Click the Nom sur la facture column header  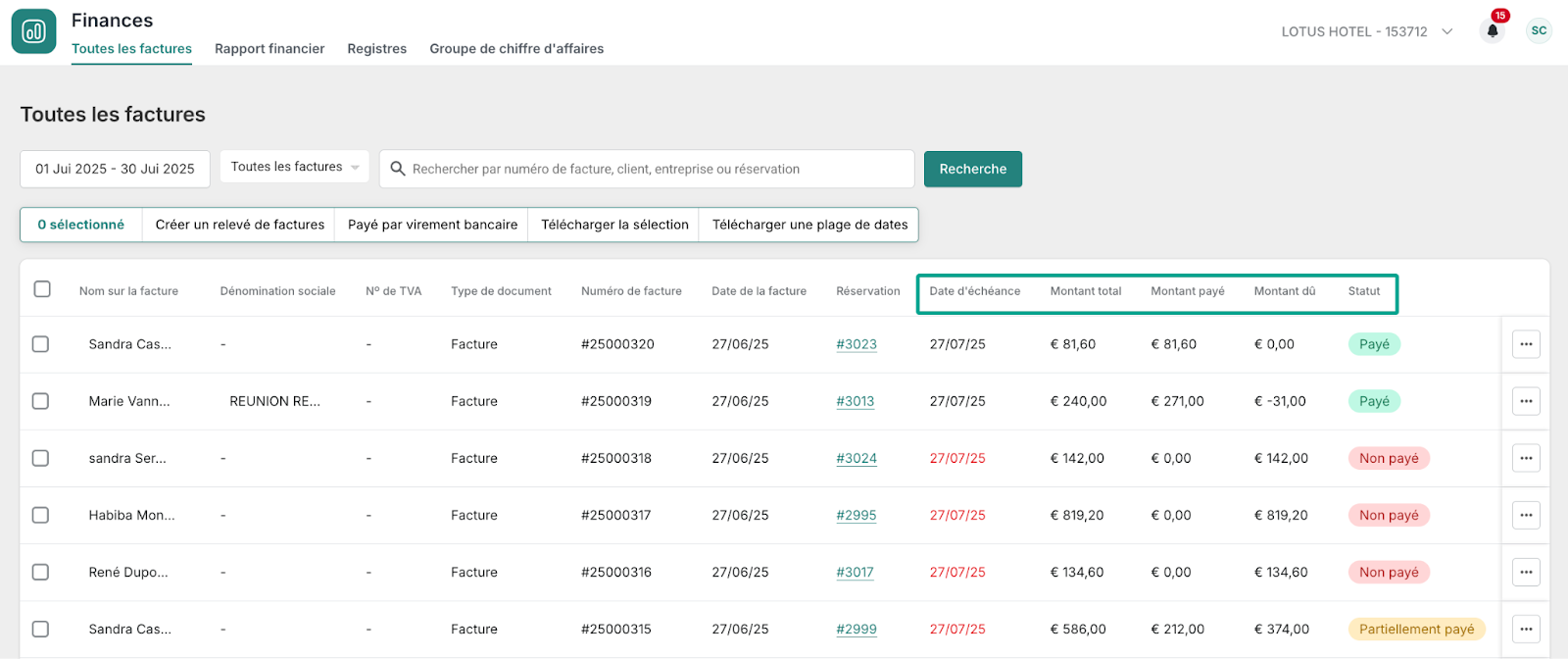(x=128, y=291)
